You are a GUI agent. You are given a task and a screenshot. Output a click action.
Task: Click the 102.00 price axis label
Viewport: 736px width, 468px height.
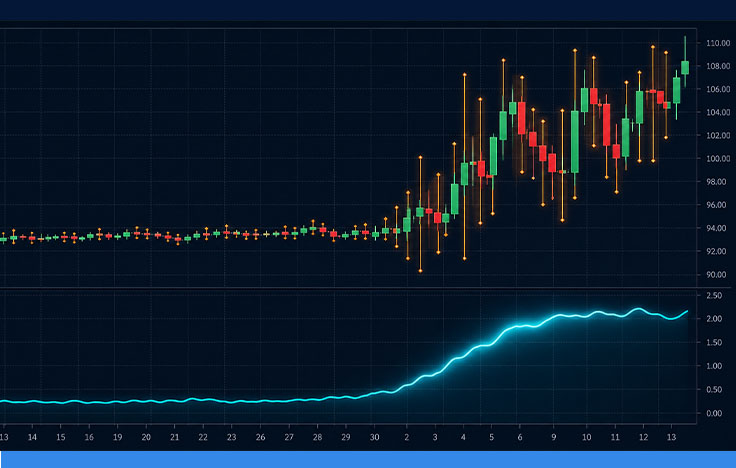718,136
